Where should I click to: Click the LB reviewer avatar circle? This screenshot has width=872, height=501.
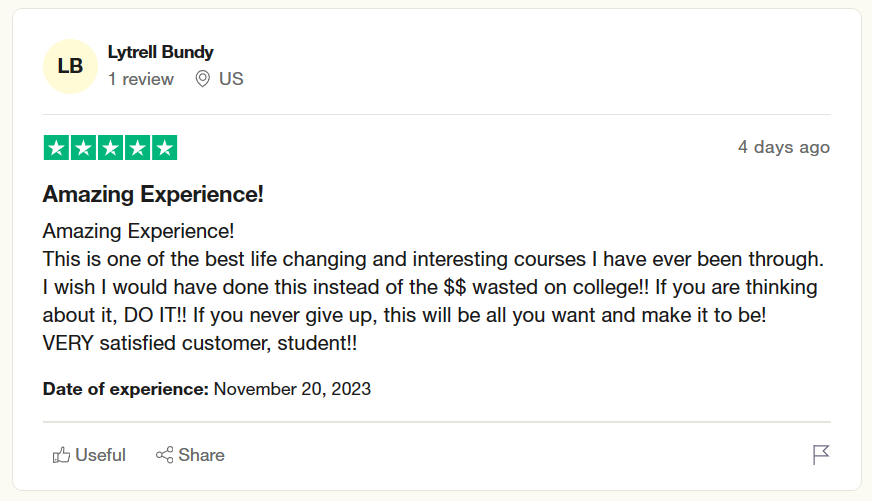(x=70, y=66)
